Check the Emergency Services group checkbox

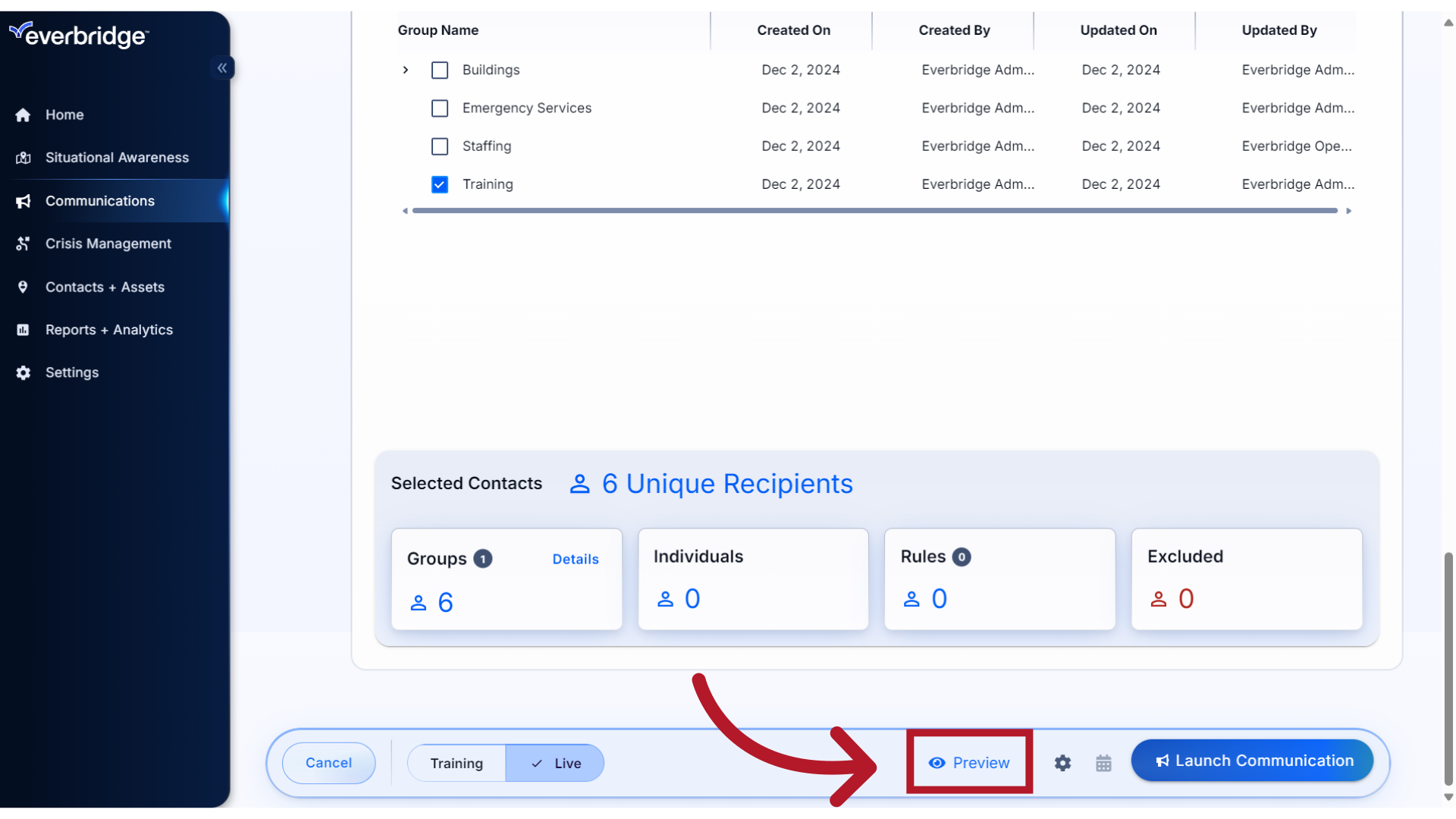[x=440, y=108]
